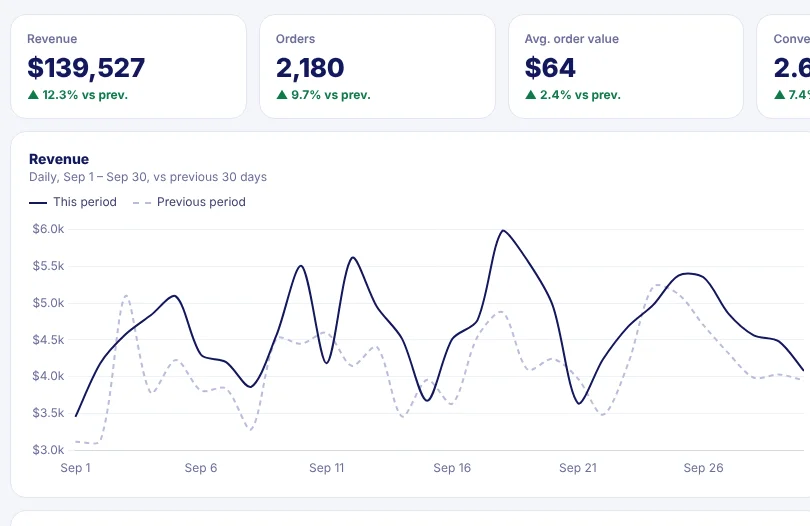
Task: Open the Revenue summary card
Action: pos(129,67)
